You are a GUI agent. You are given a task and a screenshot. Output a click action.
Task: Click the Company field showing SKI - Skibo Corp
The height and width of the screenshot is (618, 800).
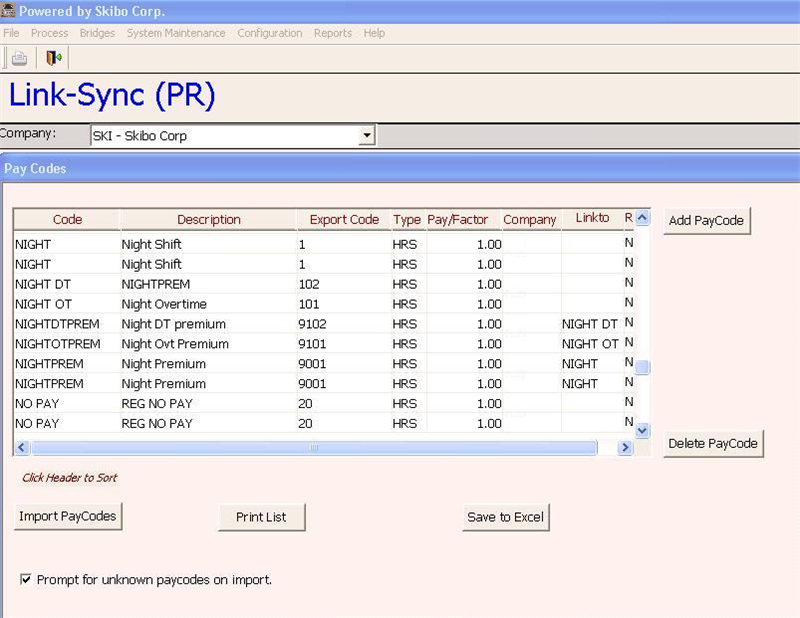(x=233, y=136)
